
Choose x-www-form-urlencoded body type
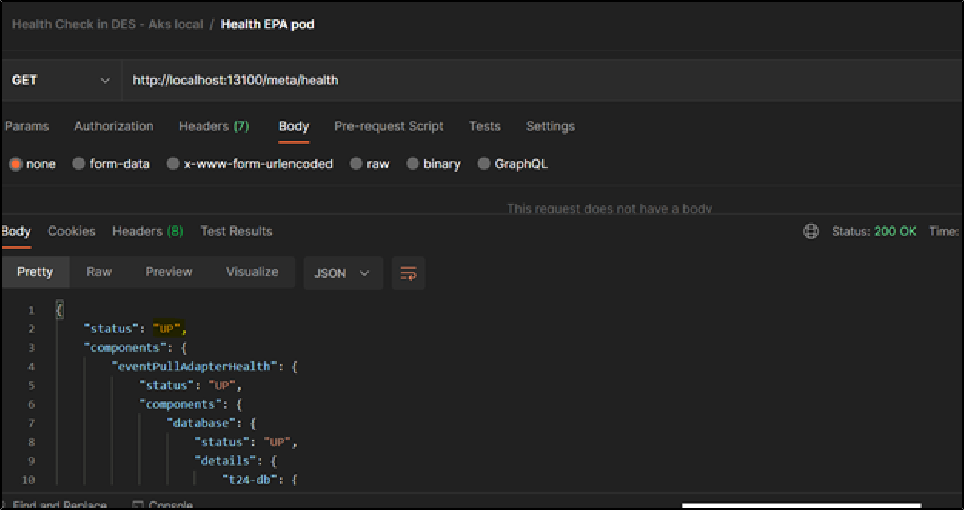coord(173,164)
